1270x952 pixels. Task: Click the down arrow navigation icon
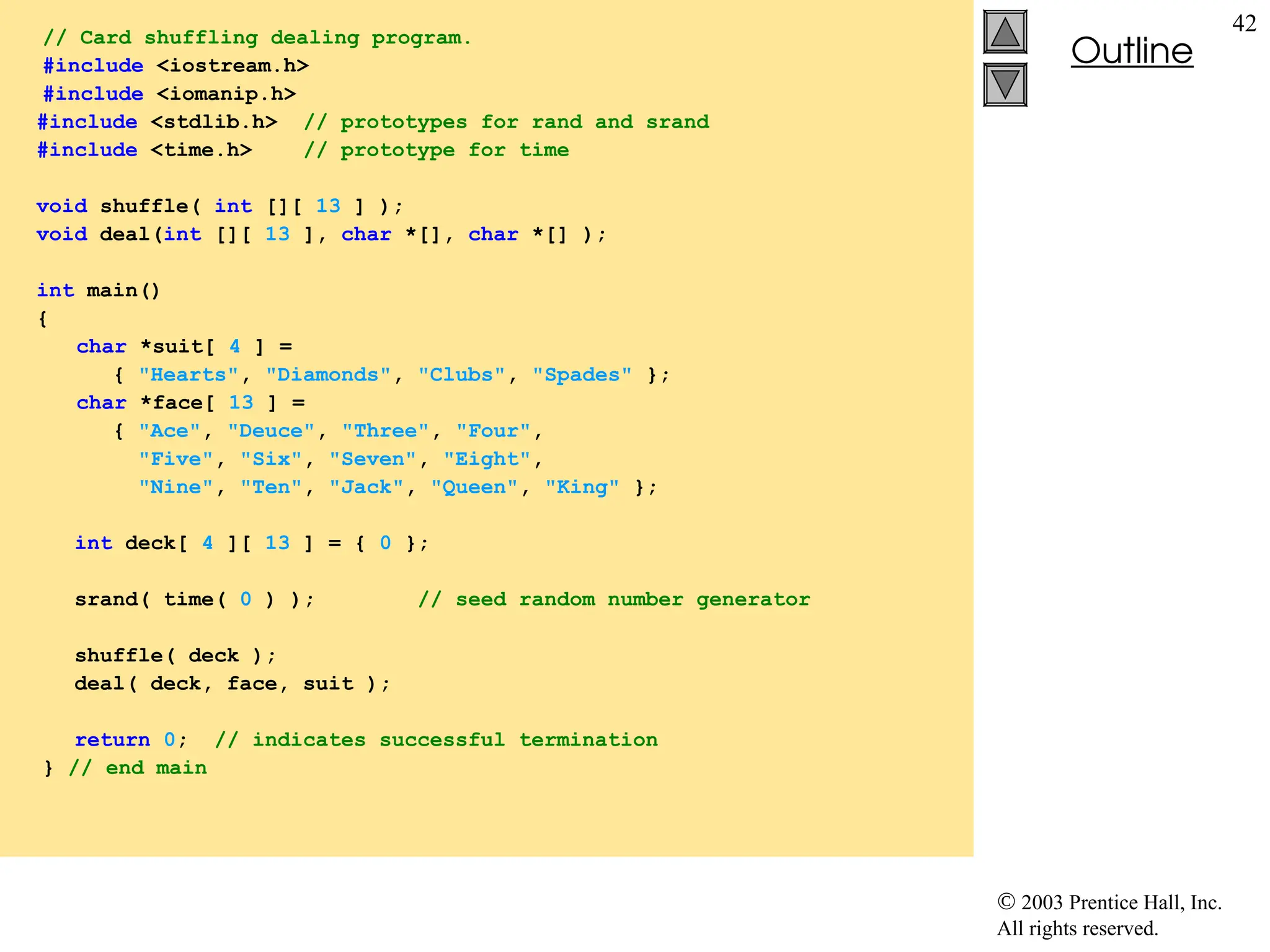[1005, 85]
